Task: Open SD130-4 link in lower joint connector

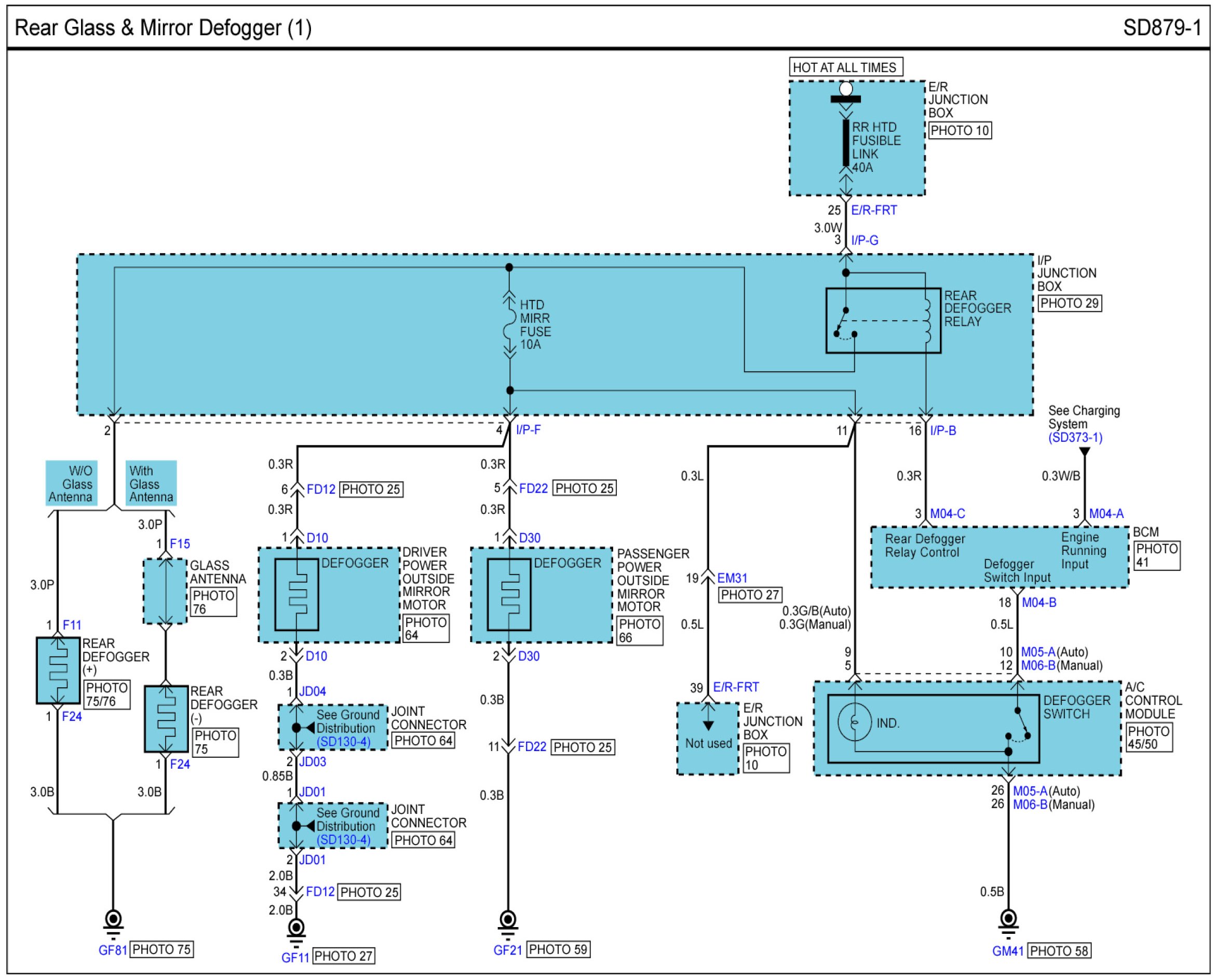Action: pyautogui.click(x=343, y=840)
